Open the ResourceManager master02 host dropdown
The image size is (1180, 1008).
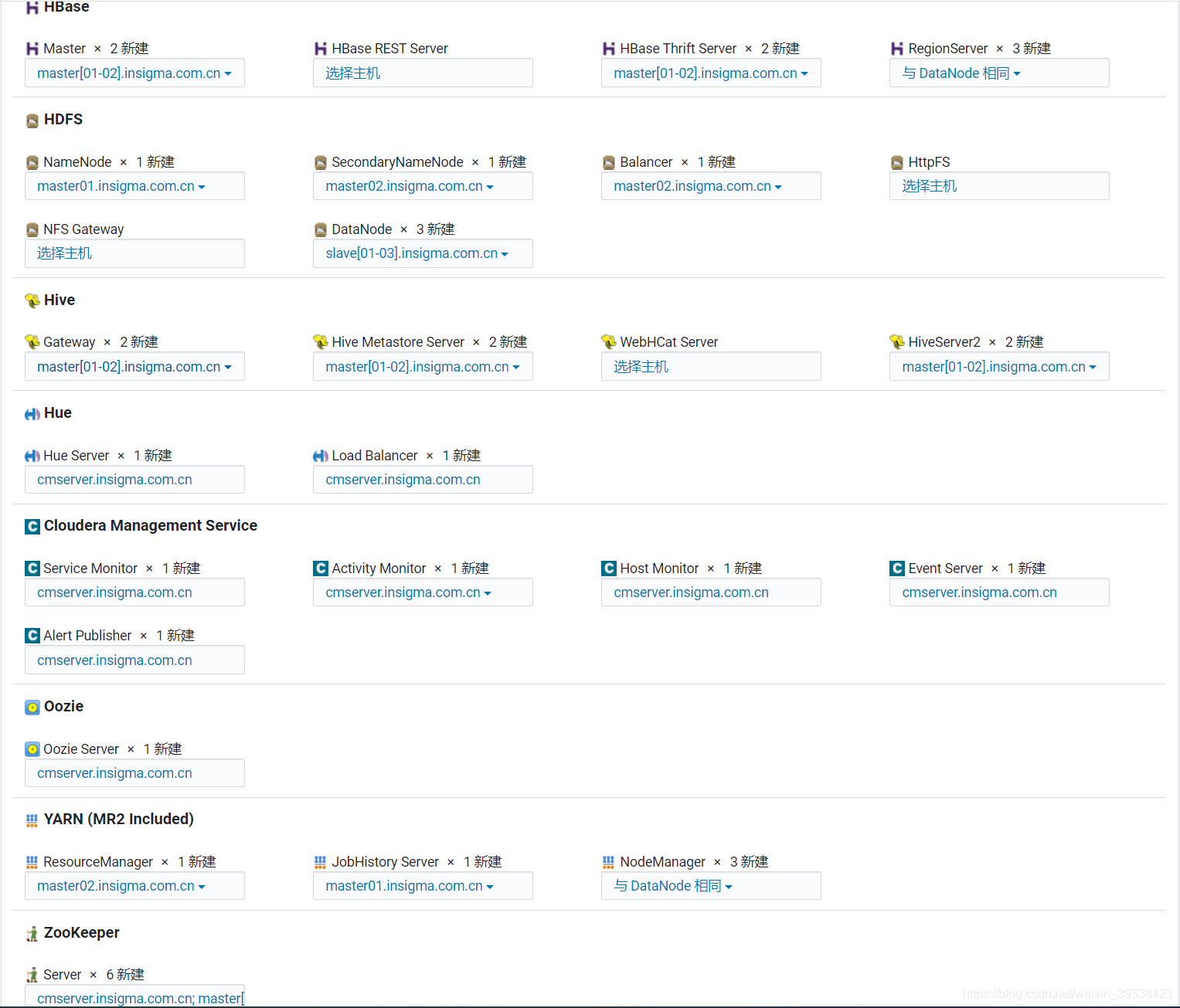click(134, 886)
